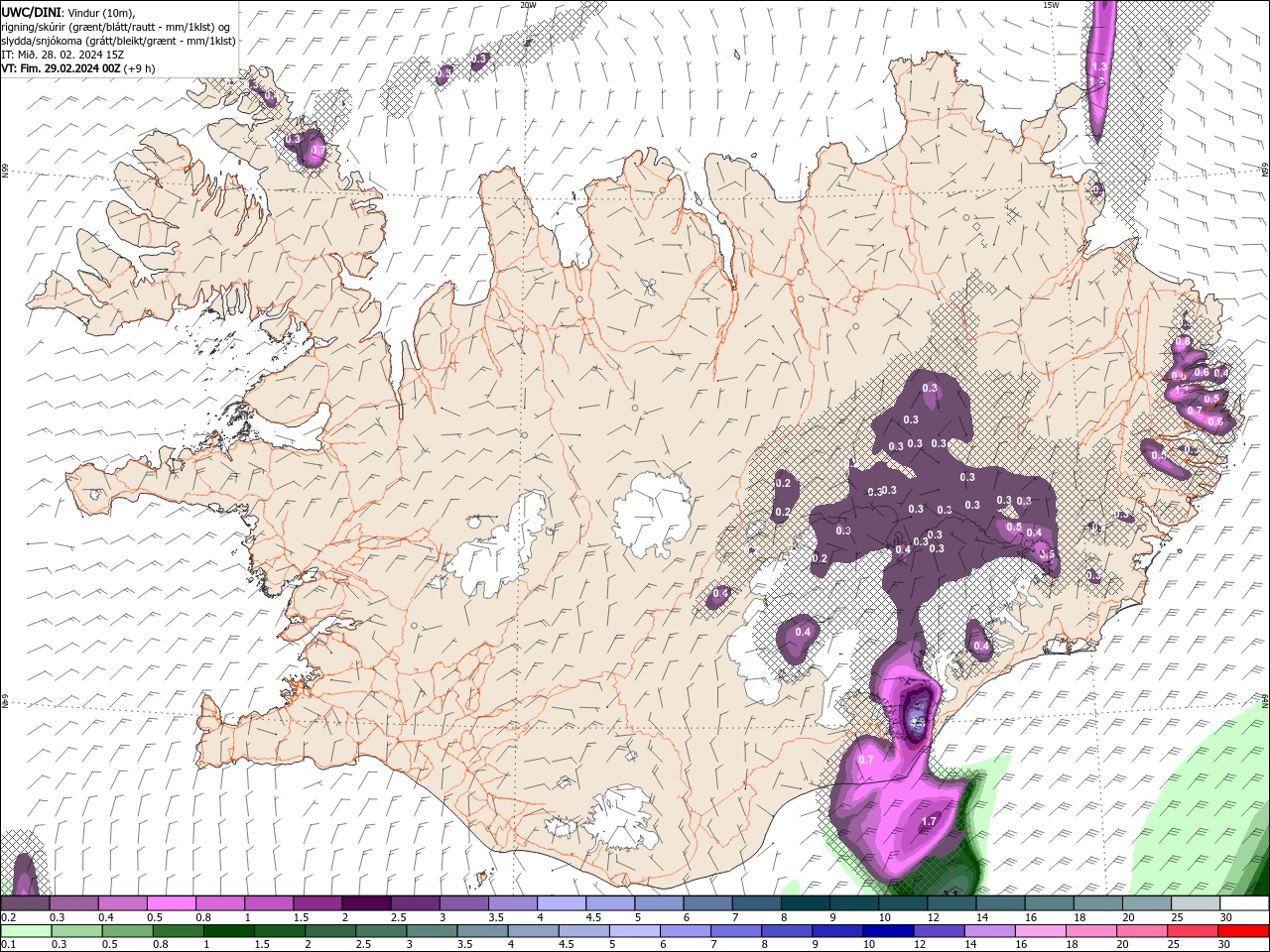
Task: Select the palest green 0.1 swatch in the bottom legend row
Action: [26, 931]
